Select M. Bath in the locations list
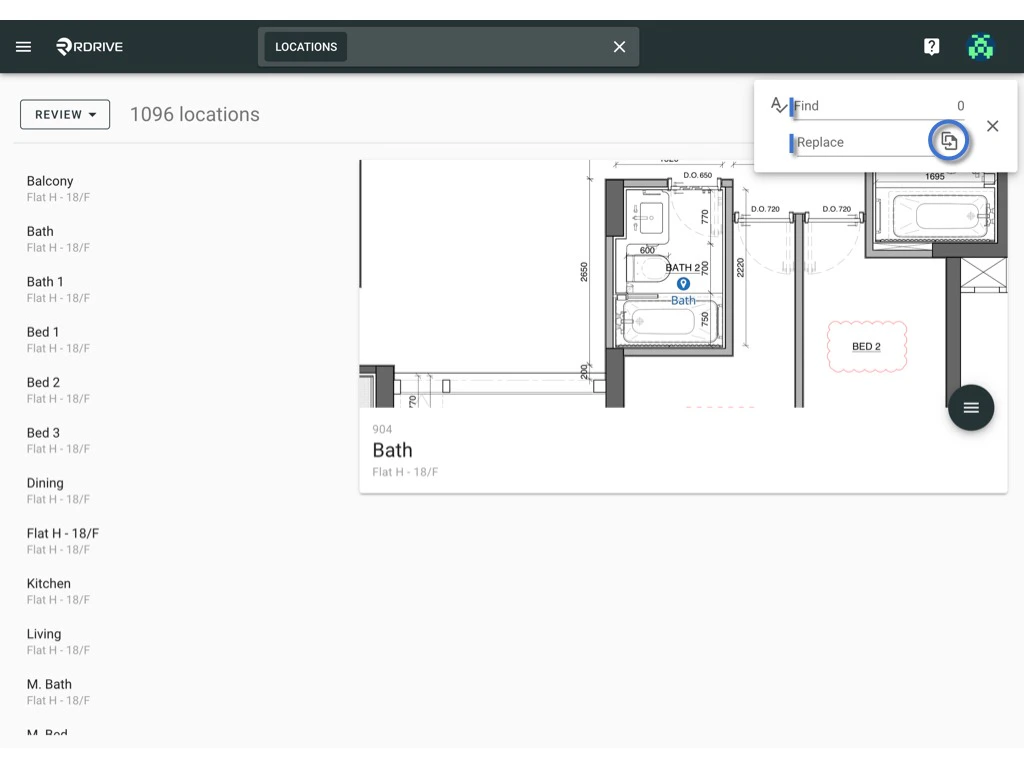Viewport: 1024px width, 768px height. point(58,691)
